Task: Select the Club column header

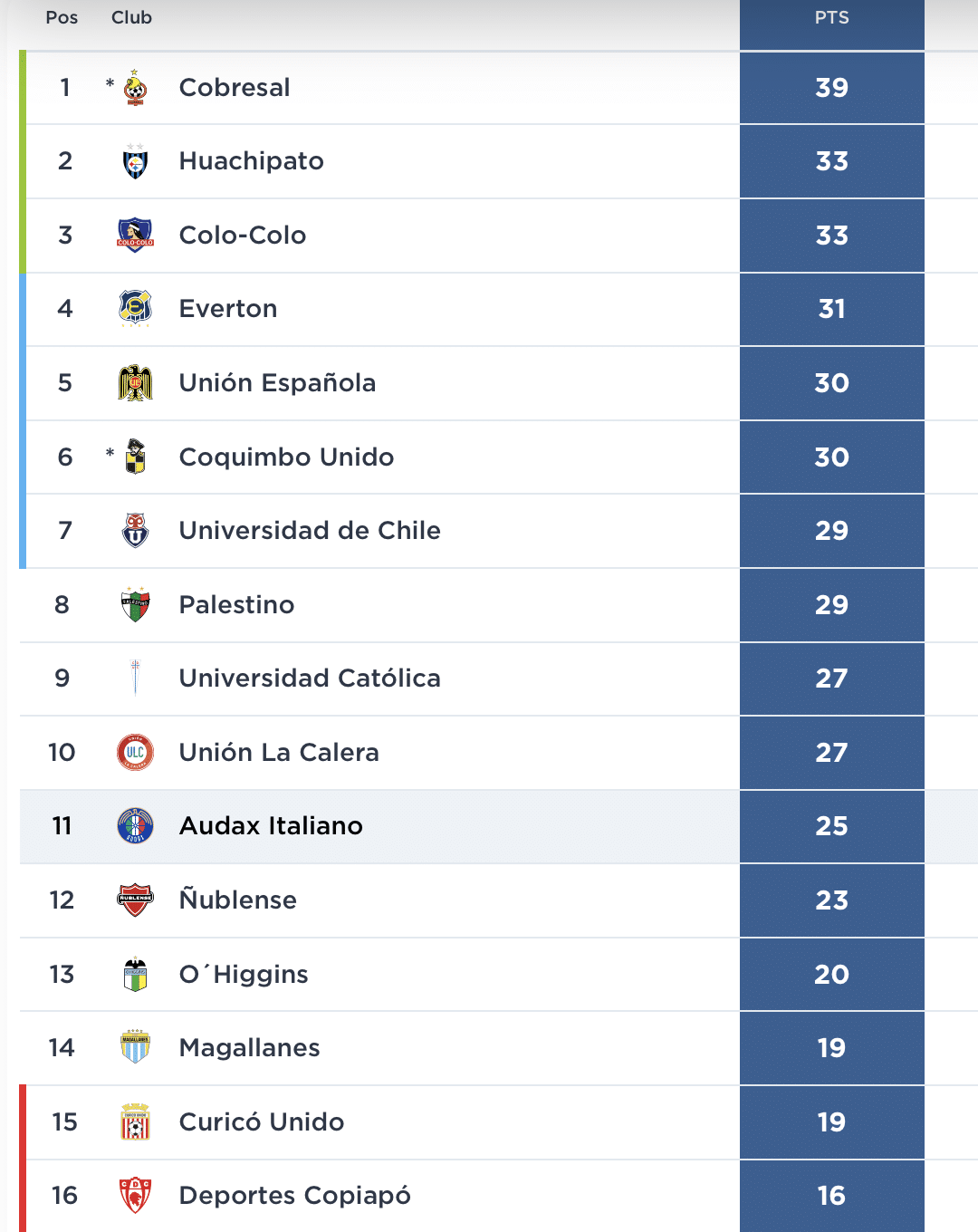Action: click(x=131, y=18)
